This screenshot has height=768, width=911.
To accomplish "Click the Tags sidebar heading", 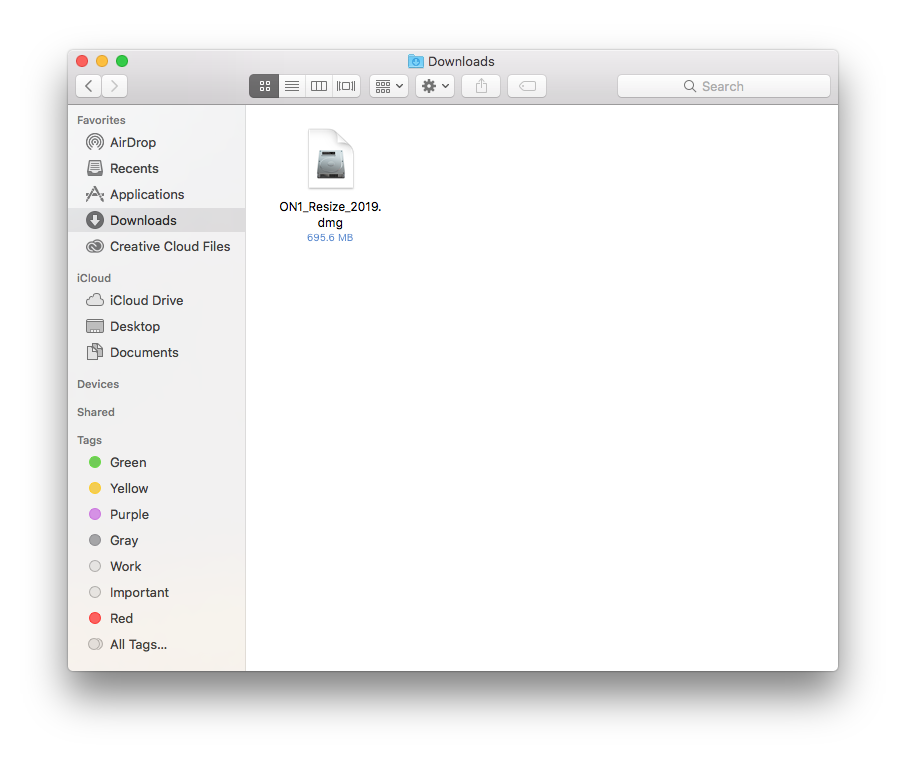I will tap(89, 440).
